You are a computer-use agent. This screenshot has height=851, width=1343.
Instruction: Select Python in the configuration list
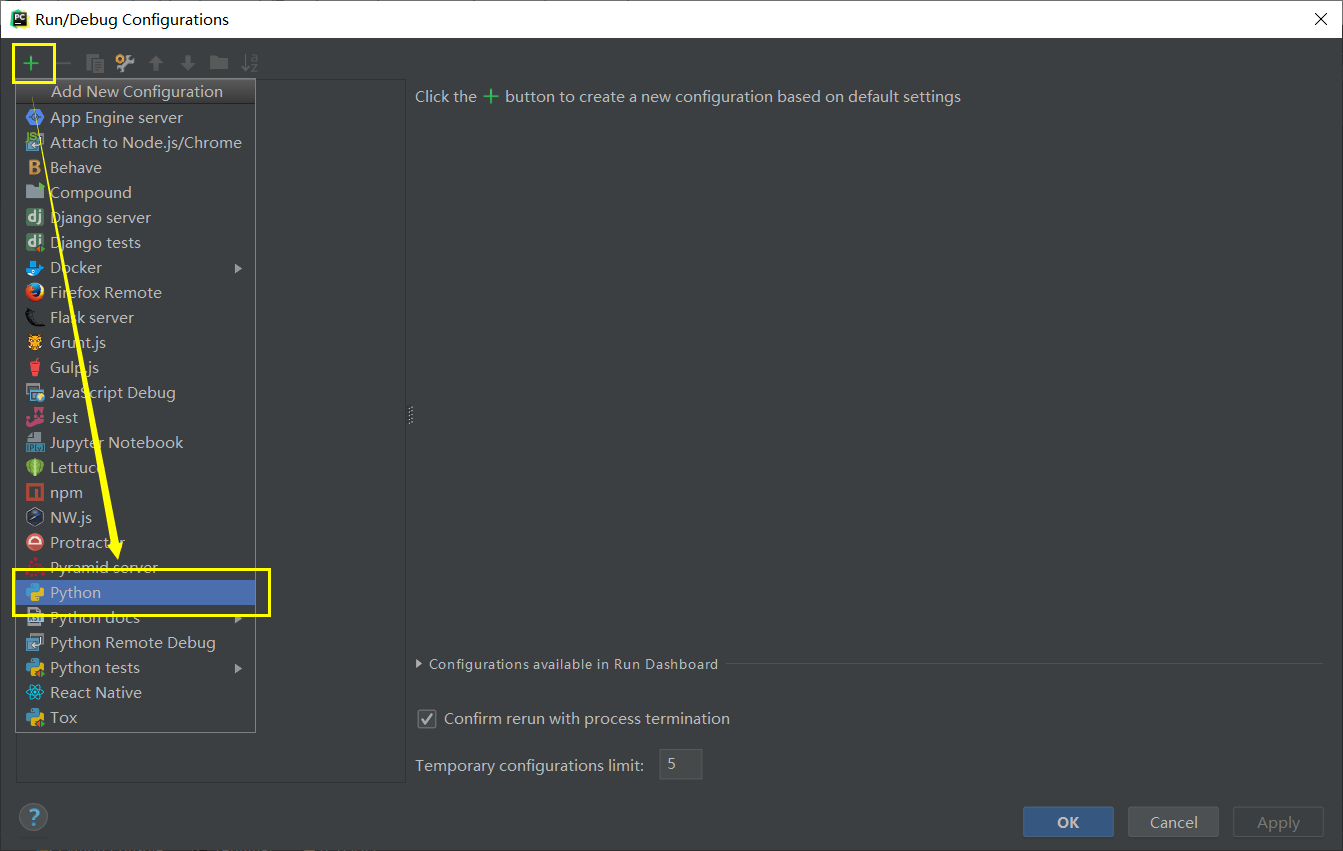coord(135,592)
